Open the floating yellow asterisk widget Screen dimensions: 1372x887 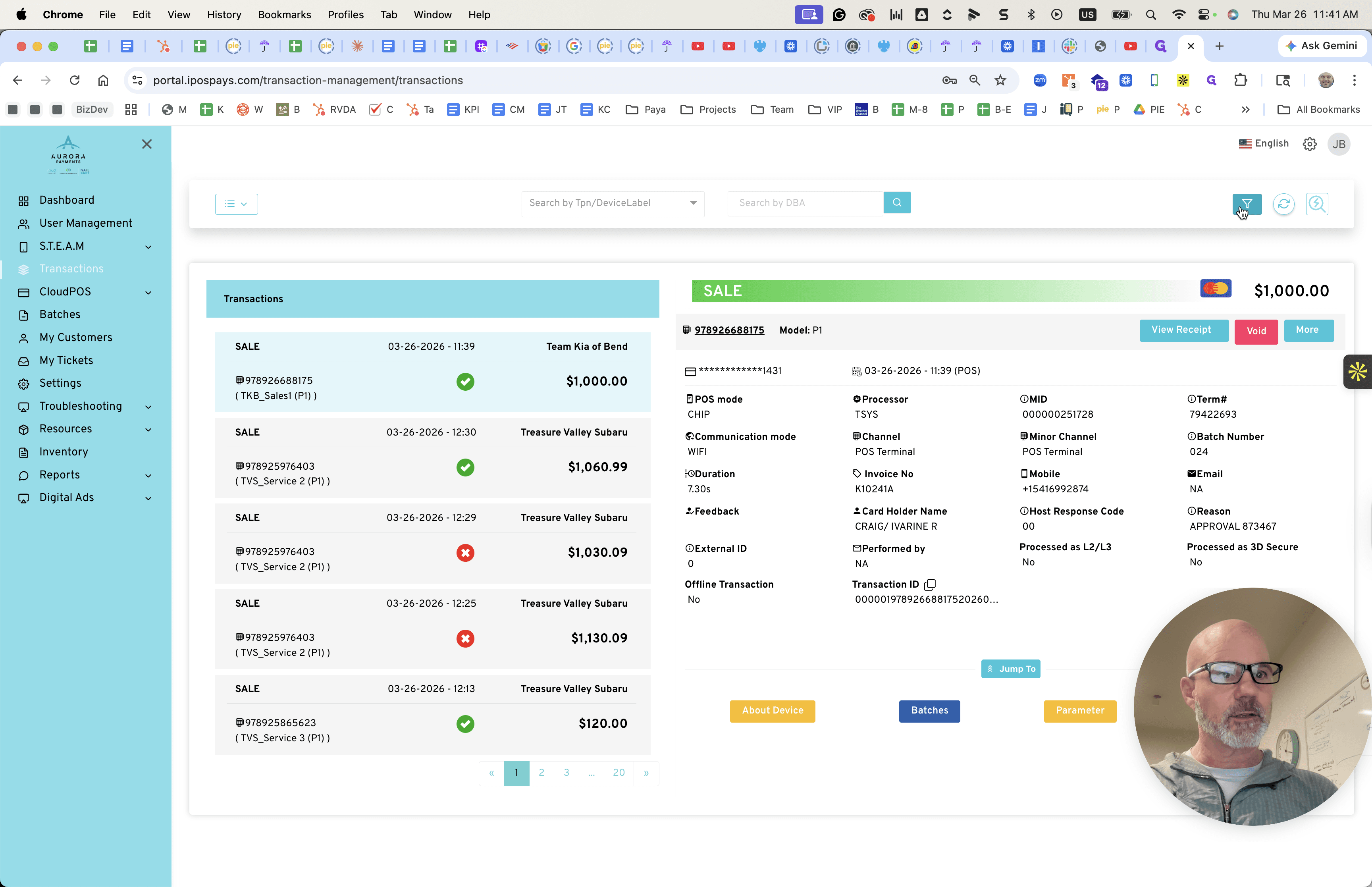click(1358, 372)
